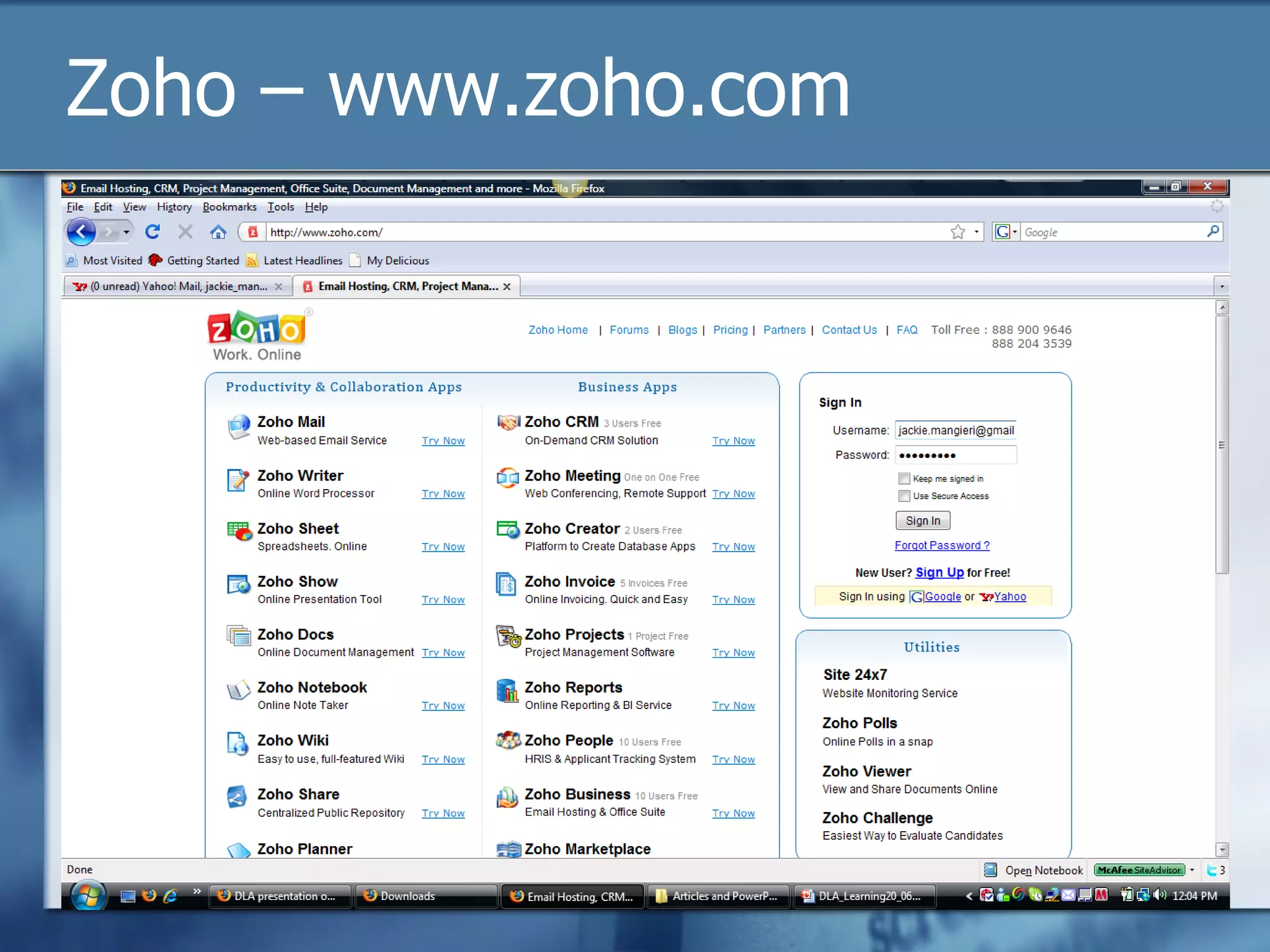Open the History menu
The height and width of the screenshot is (952, 1270).
click(x=174, y=207)
